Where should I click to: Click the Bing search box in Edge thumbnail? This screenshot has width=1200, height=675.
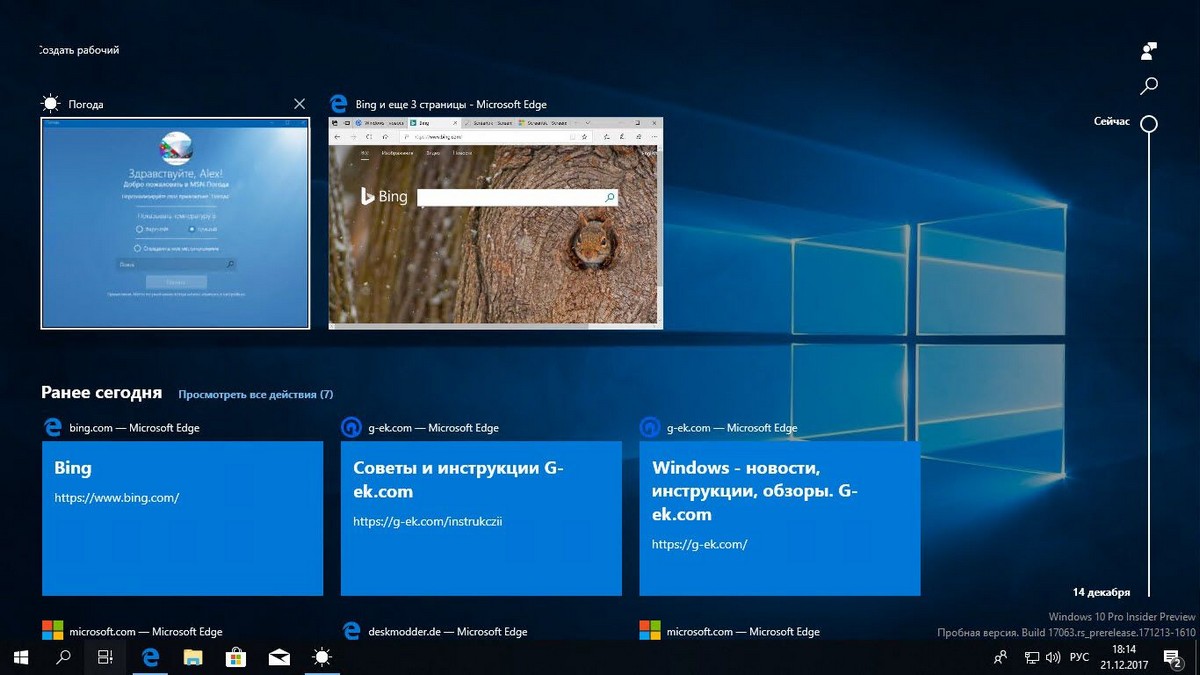point(517,198)
